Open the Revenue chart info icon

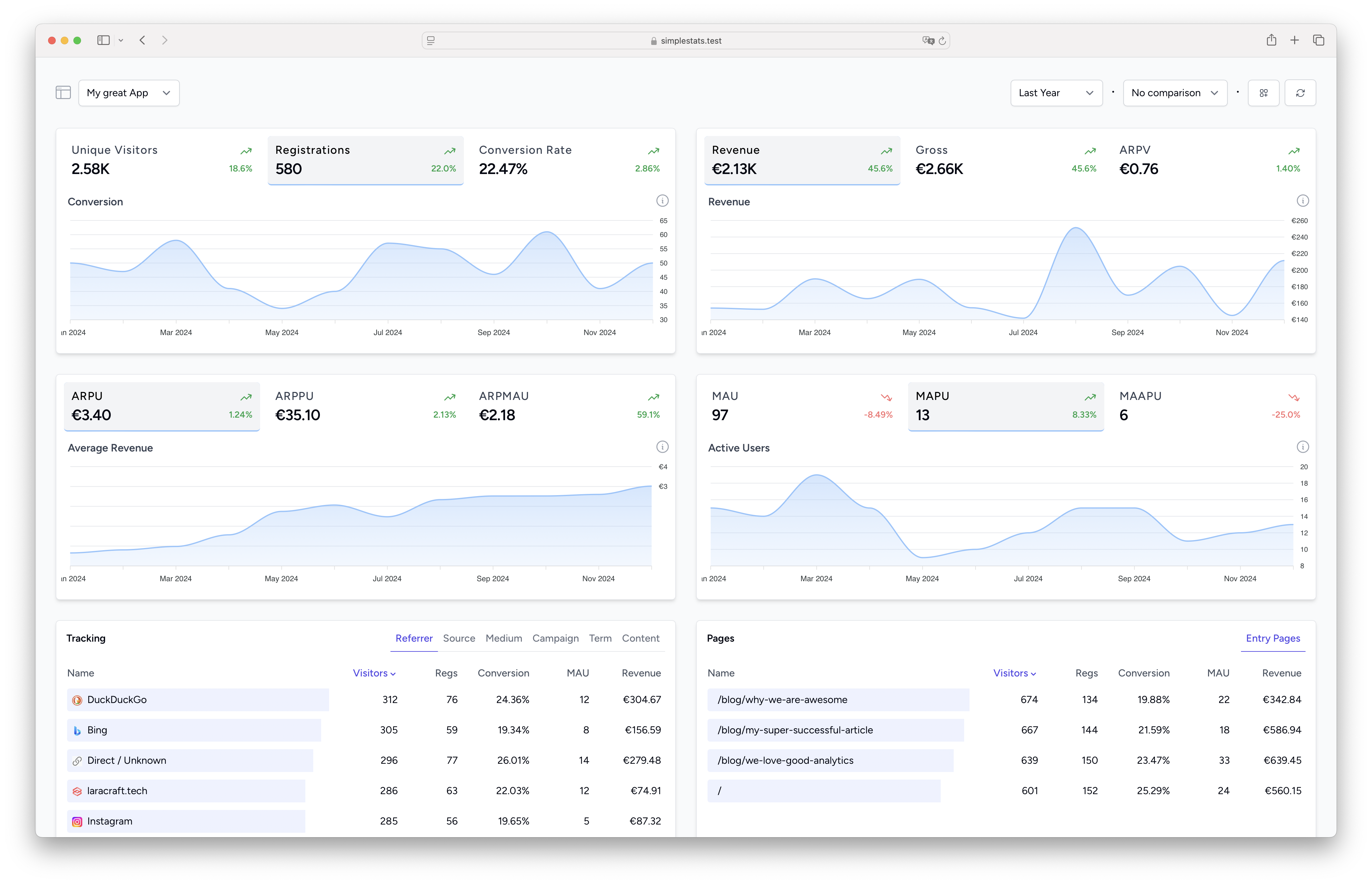pyautogui.click(x=1302, y=201)
